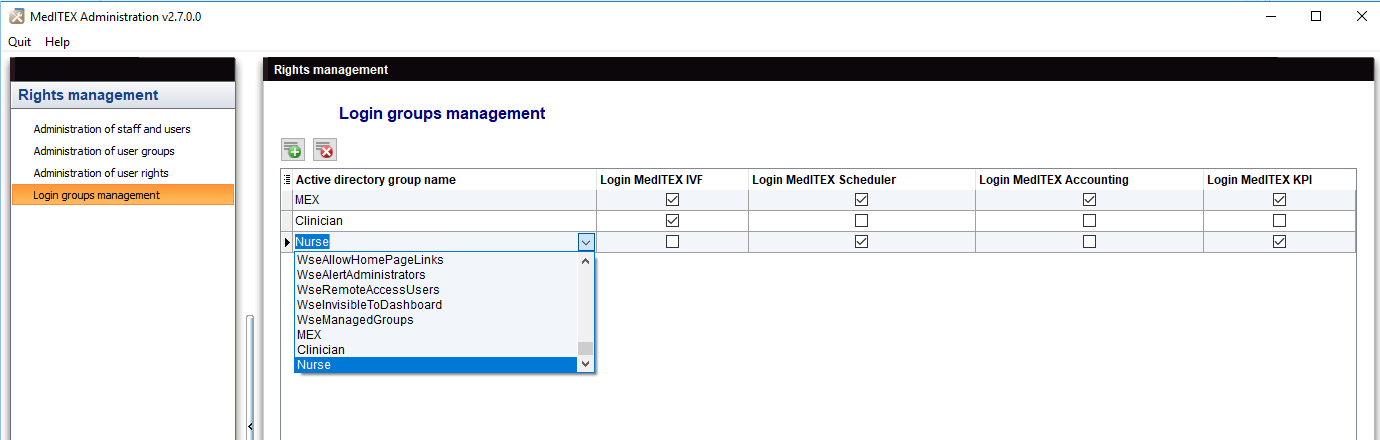Select Login groups management item
Screen dimensions: 1380x440
point(123,195)
